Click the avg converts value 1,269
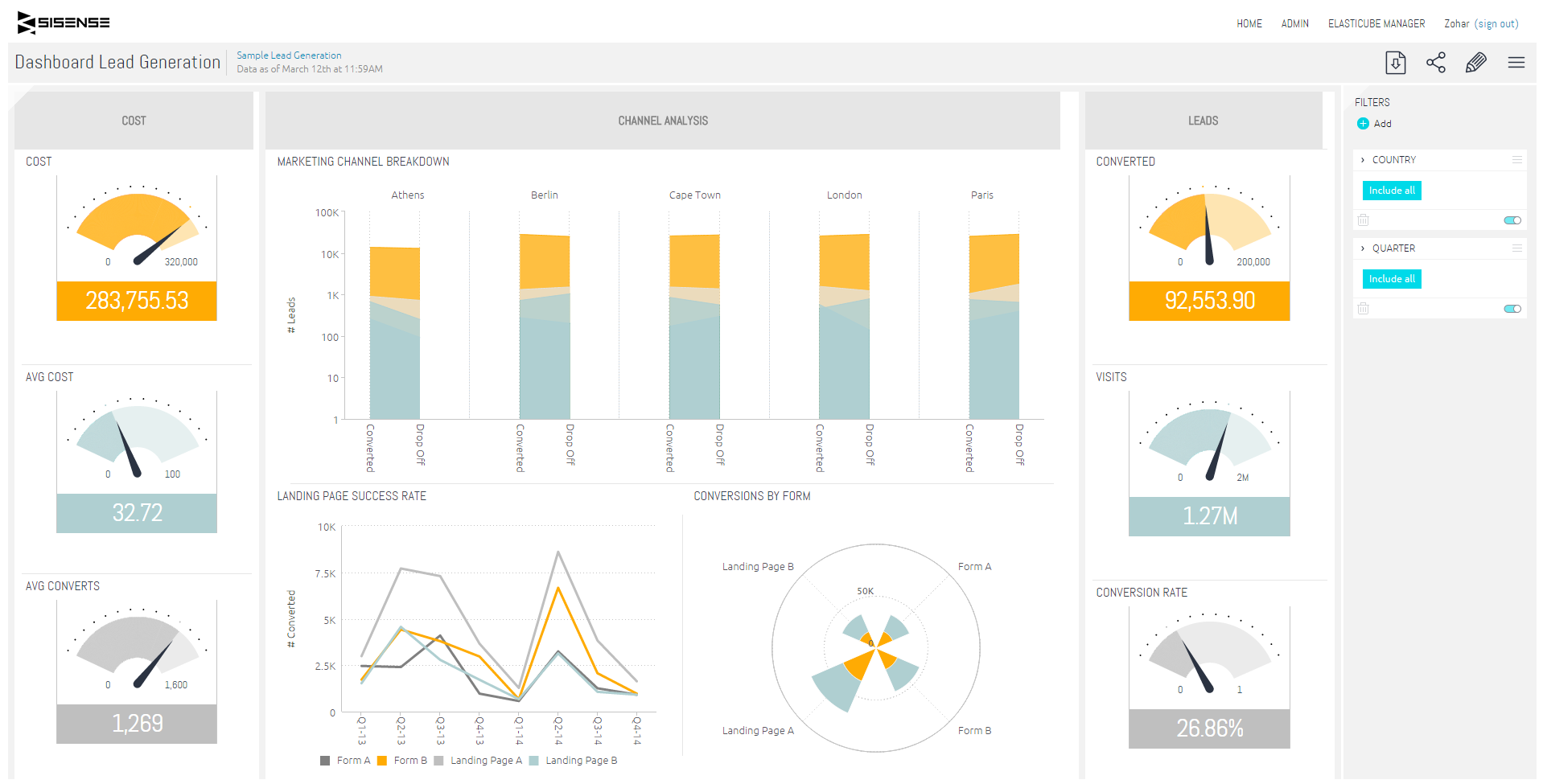Viewport: 1543px width, 784px height. [137, 724]
